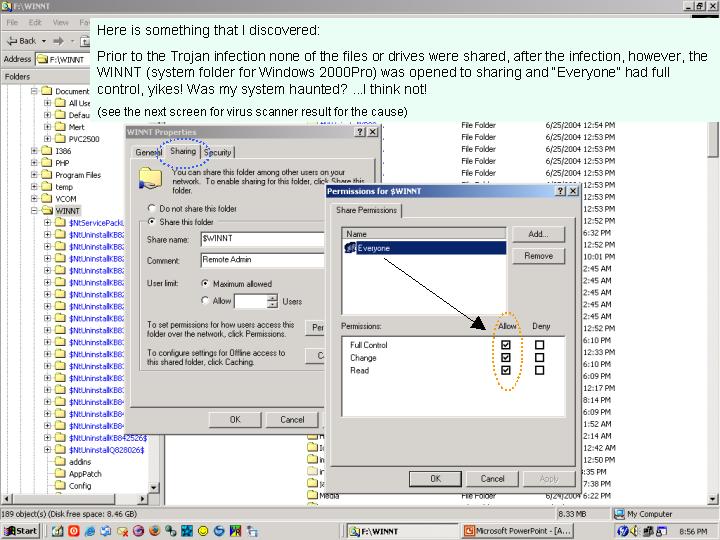Toggle Allow checkbox for Read permission
Image resolution: width=720 pixels, height=540 pixels.
click(506, 370)
